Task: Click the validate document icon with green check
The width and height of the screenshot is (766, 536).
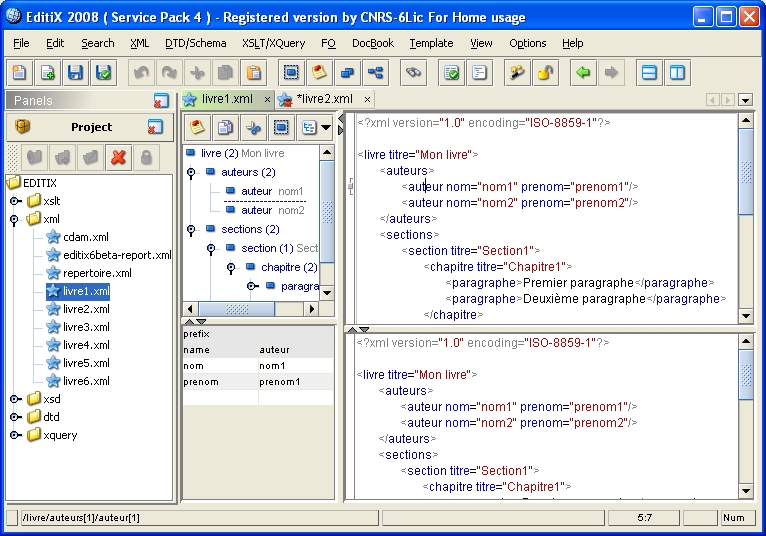Action: tap(451, 73)
